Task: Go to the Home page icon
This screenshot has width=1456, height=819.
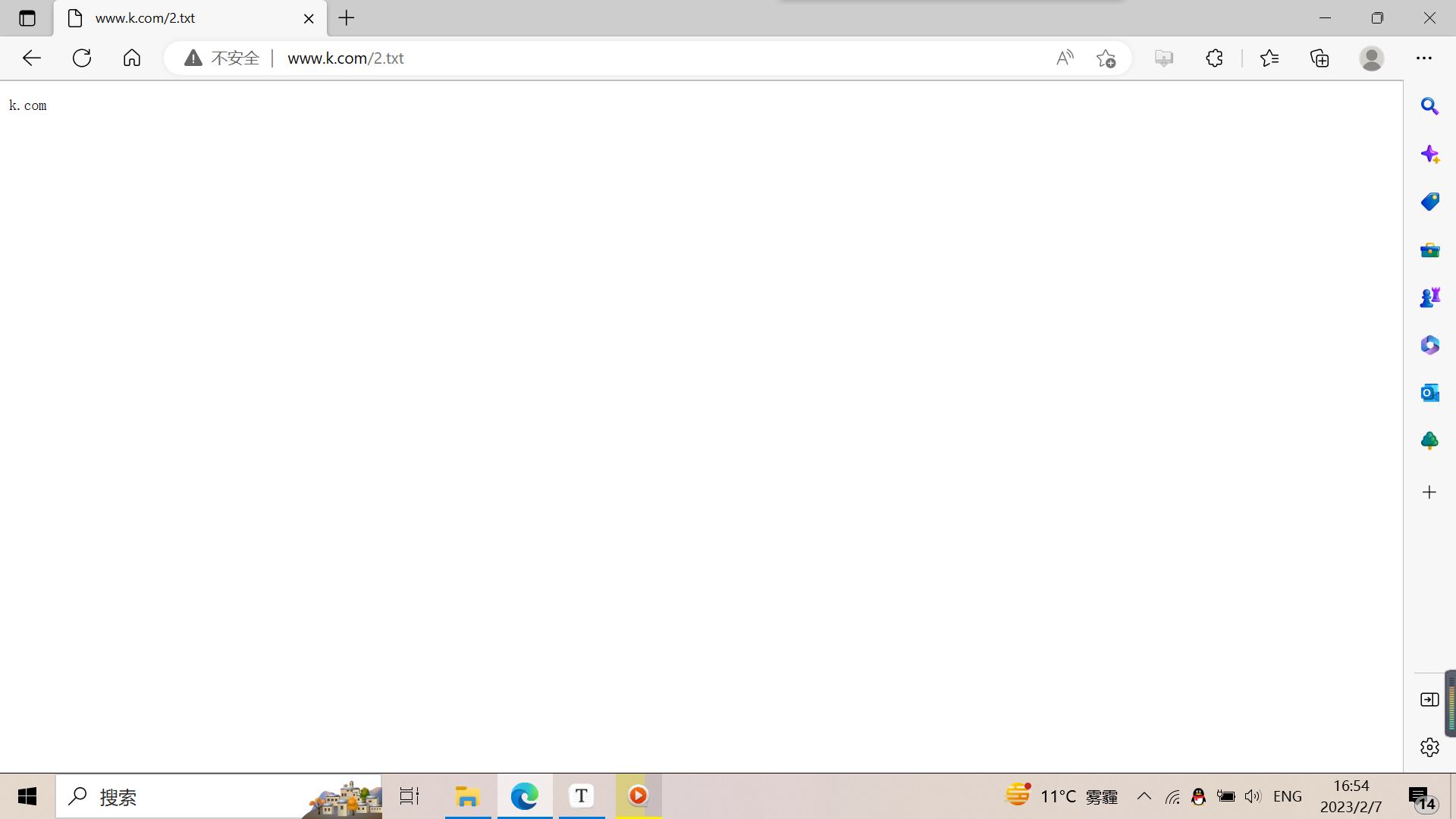Action: click(132, 58)
